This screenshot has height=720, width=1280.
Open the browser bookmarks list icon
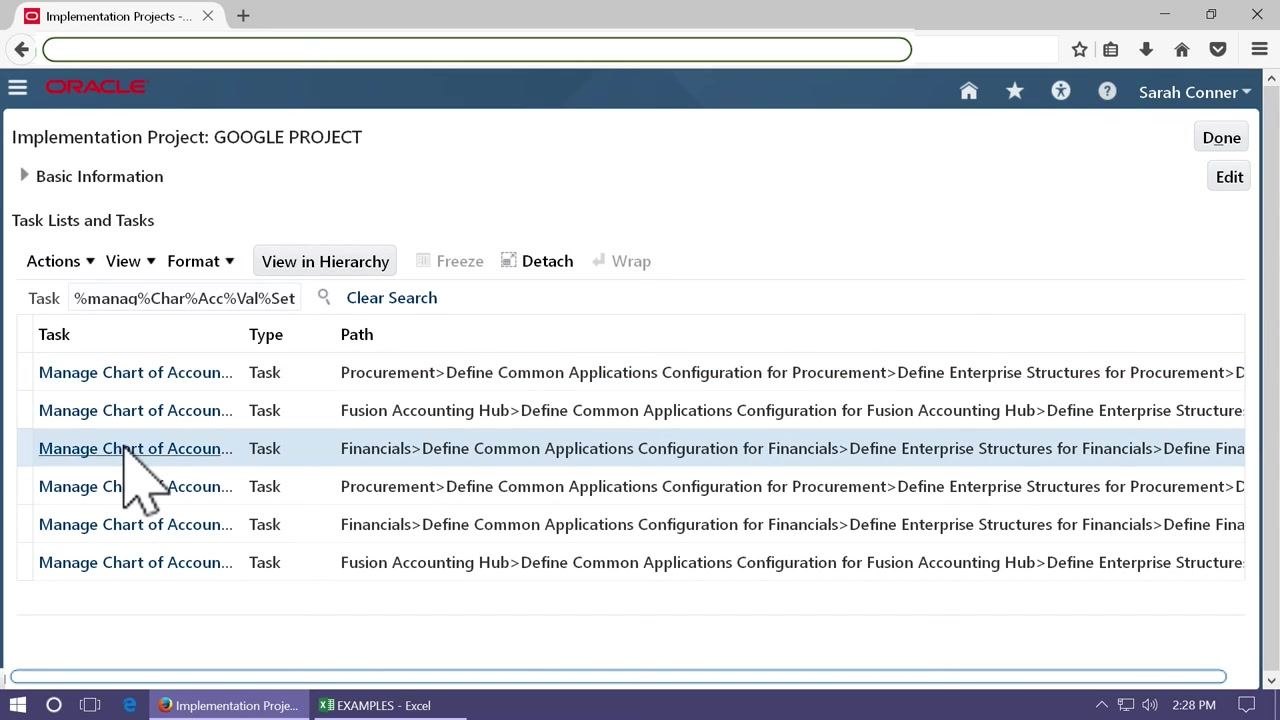pos(1110,49)
